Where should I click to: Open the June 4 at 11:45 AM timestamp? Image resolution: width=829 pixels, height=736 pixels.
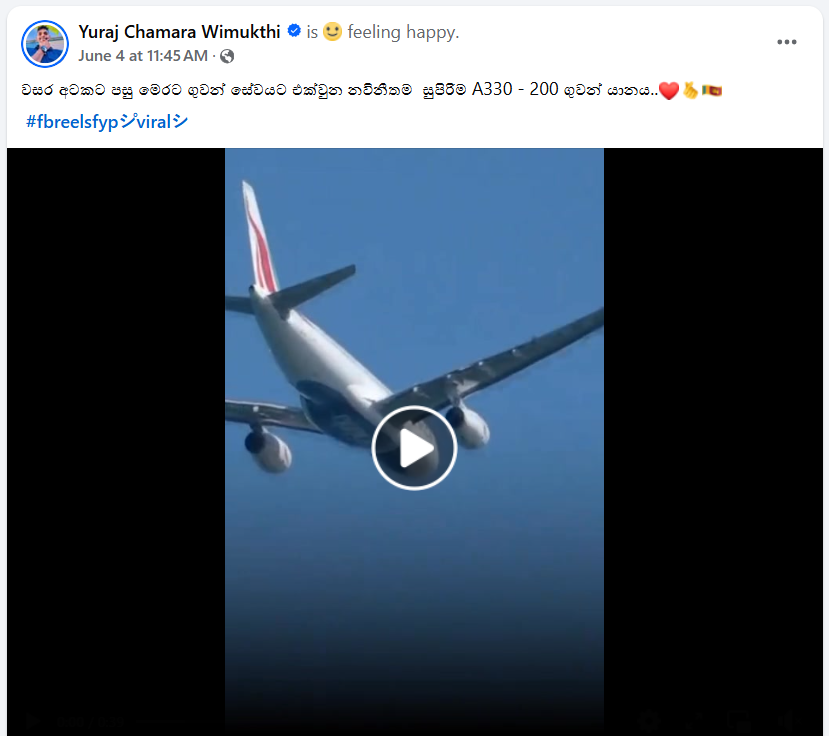143,56
